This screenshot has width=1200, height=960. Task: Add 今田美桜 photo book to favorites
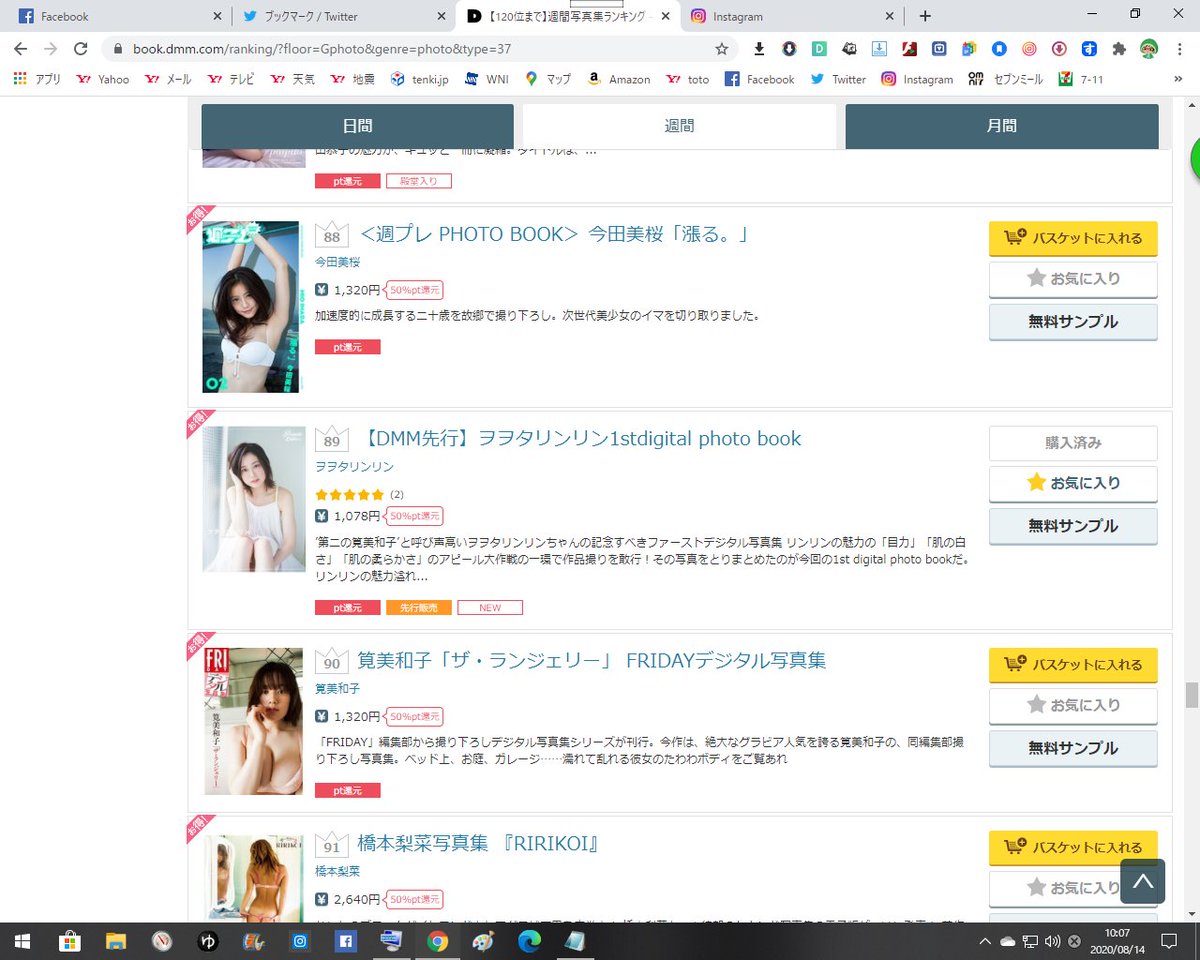(x=1072, y=279)
